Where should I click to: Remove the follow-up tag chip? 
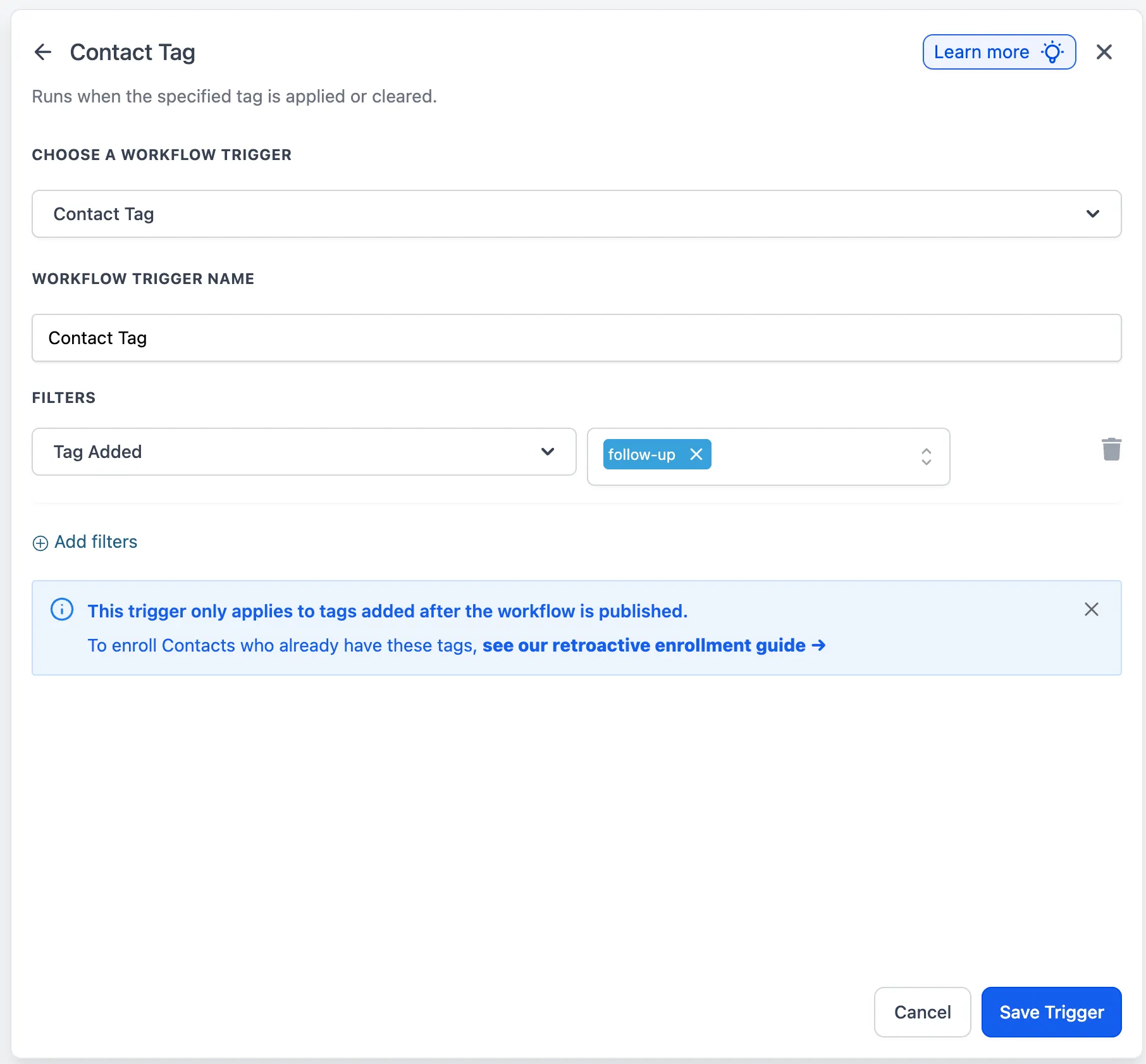coord(696,454)
